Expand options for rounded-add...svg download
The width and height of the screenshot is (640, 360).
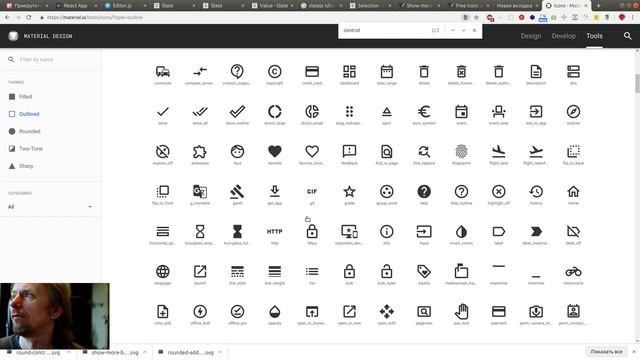pyautogui.click(x=220, y=352)
